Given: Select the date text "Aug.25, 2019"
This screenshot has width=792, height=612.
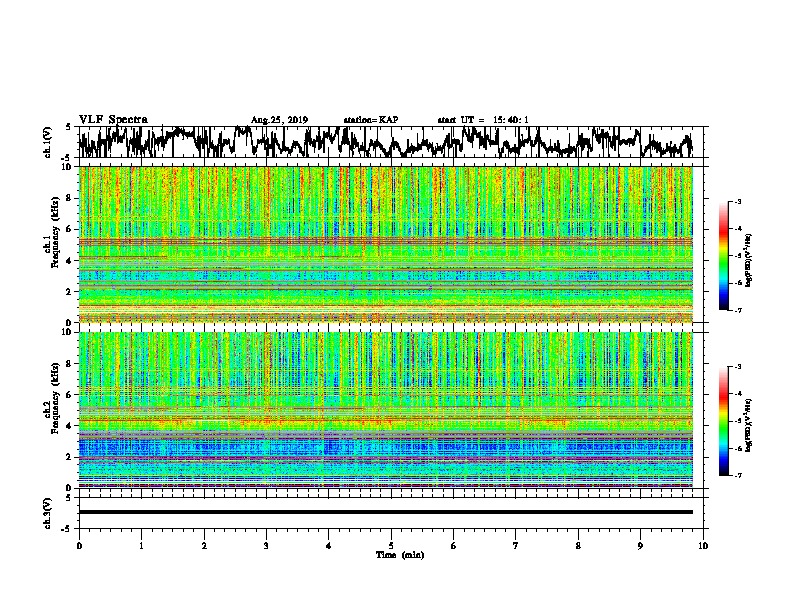Looking at the screenshot, I should 279,120.
